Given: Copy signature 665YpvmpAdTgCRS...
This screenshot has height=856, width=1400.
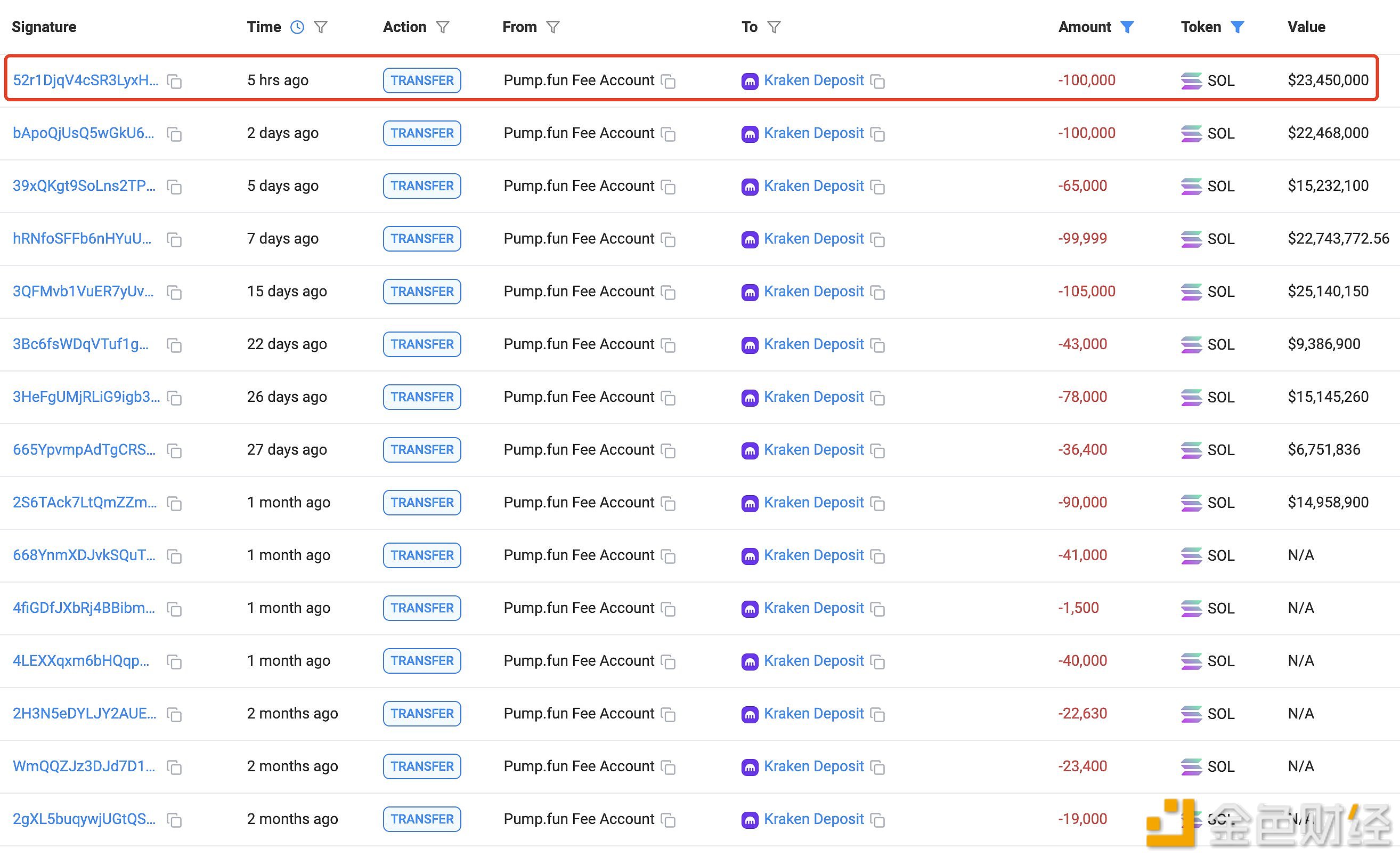Looking at the screenshot, I should pyautogui.click(x=174, y=451).
